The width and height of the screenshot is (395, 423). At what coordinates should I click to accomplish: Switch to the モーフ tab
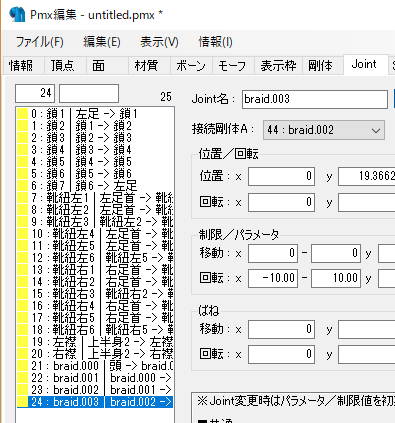tap(232, 65)
